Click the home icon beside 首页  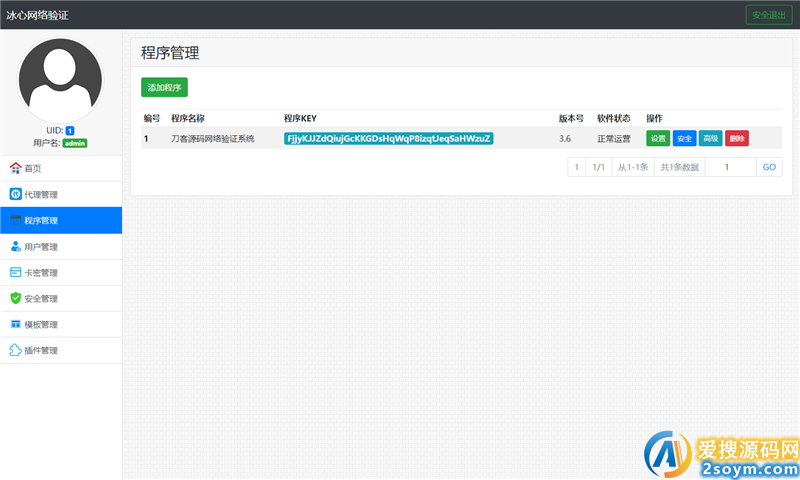coord(15,168)
